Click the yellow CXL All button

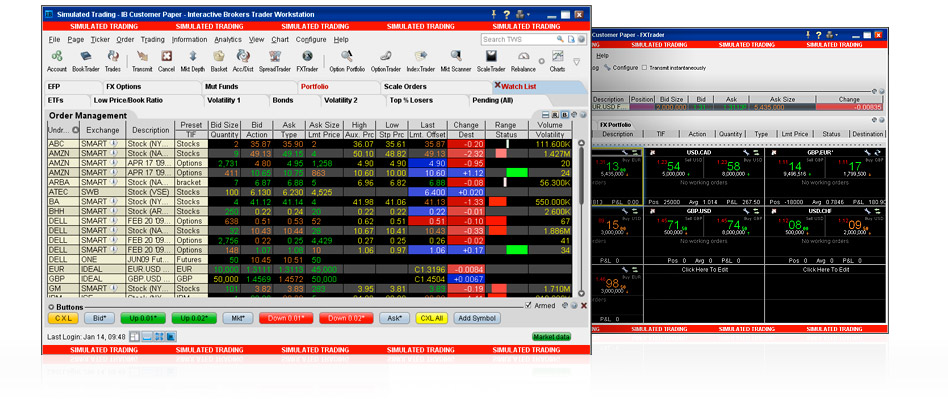pos(432,318)
